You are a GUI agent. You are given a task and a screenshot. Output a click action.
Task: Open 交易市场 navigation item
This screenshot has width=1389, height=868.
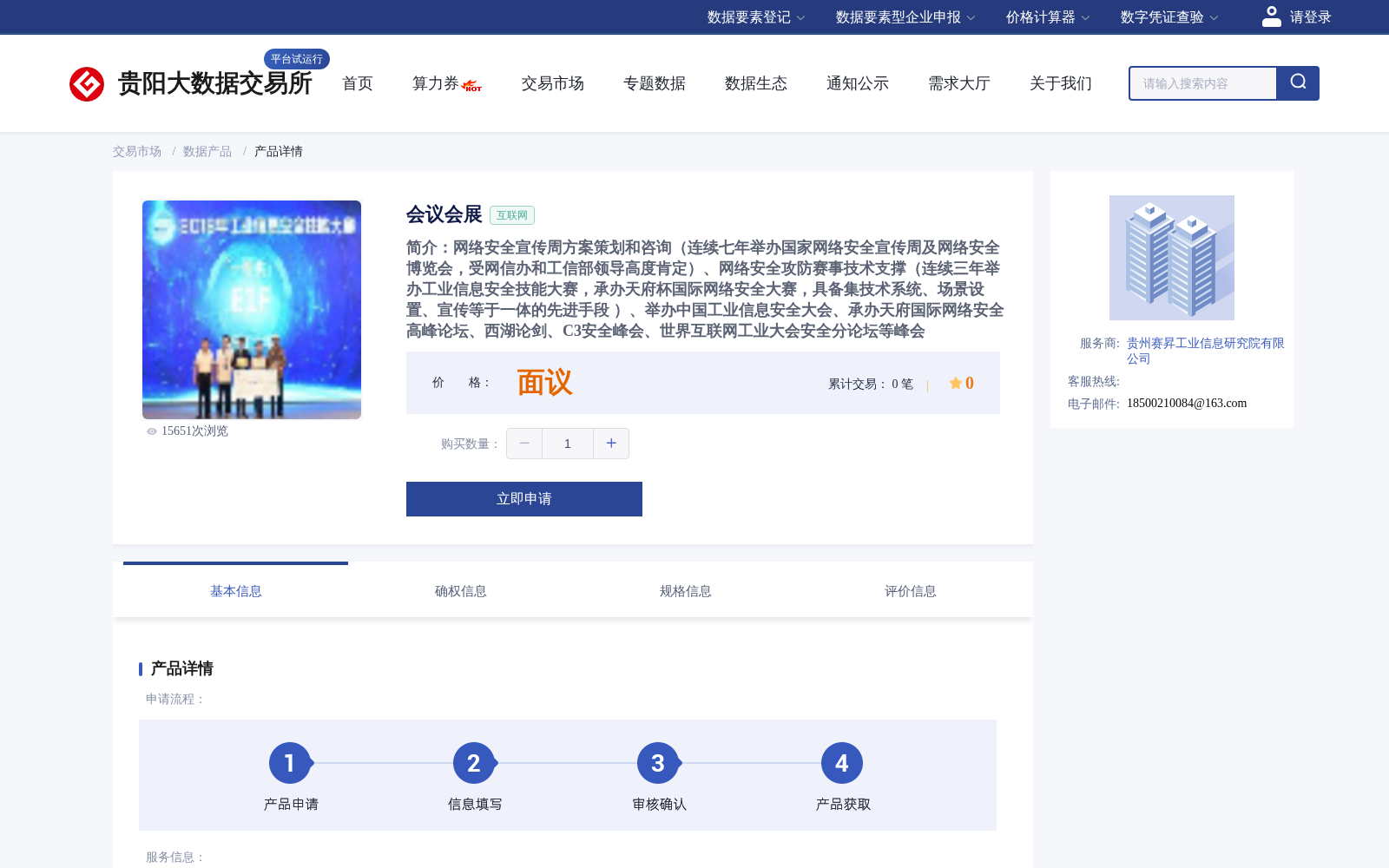pyautogui.click(x=553, y=83)
